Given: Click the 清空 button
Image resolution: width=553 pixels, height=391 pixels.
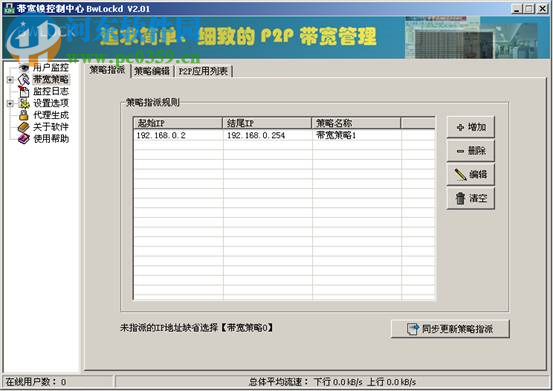Looking at the screenshot, I should click(471, 198).
